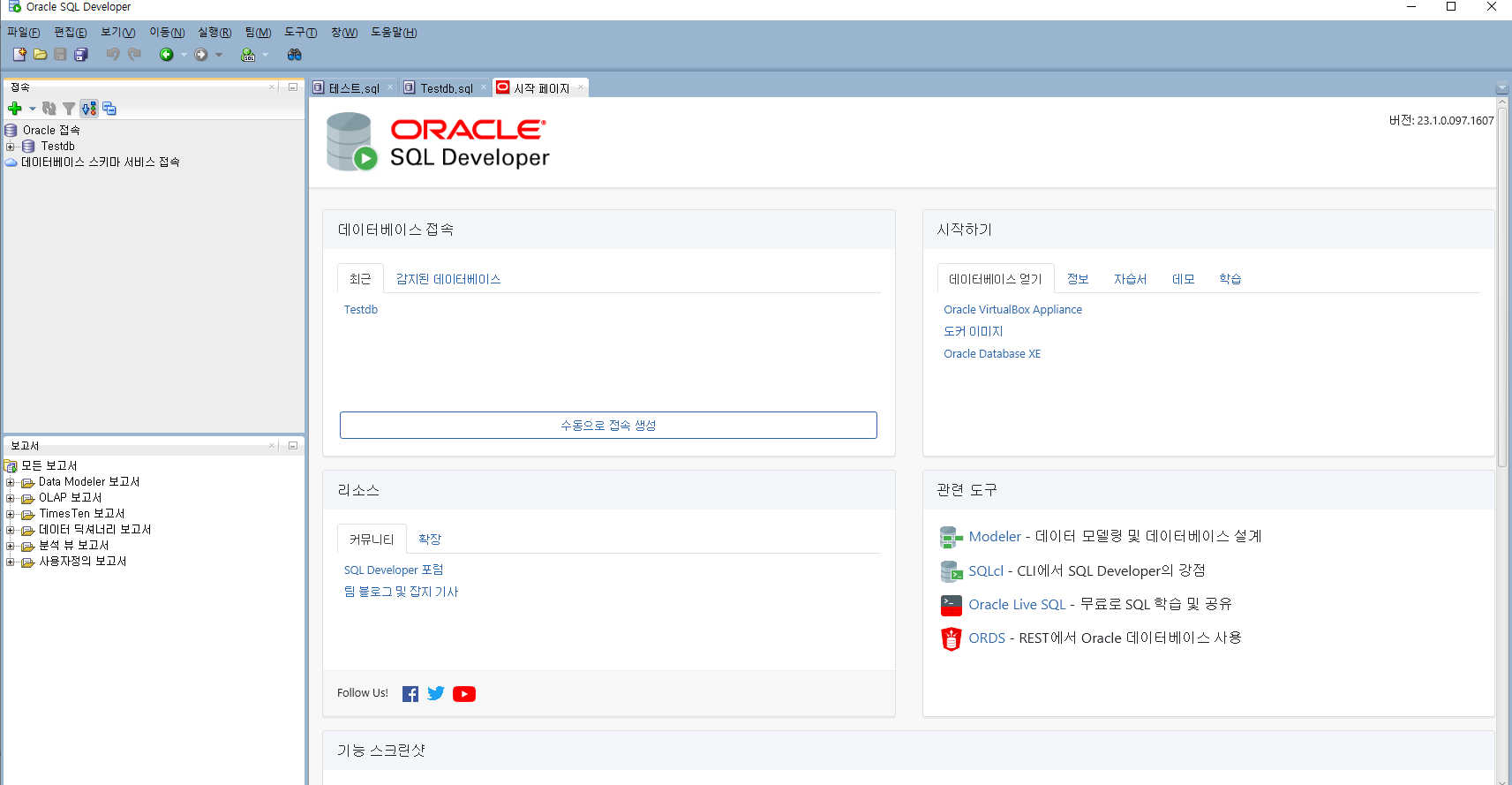The image size is (1512, 785).
Task: Click the Oracle 접속 database icon
Action: pyautogui.click(x=11, y=131)
